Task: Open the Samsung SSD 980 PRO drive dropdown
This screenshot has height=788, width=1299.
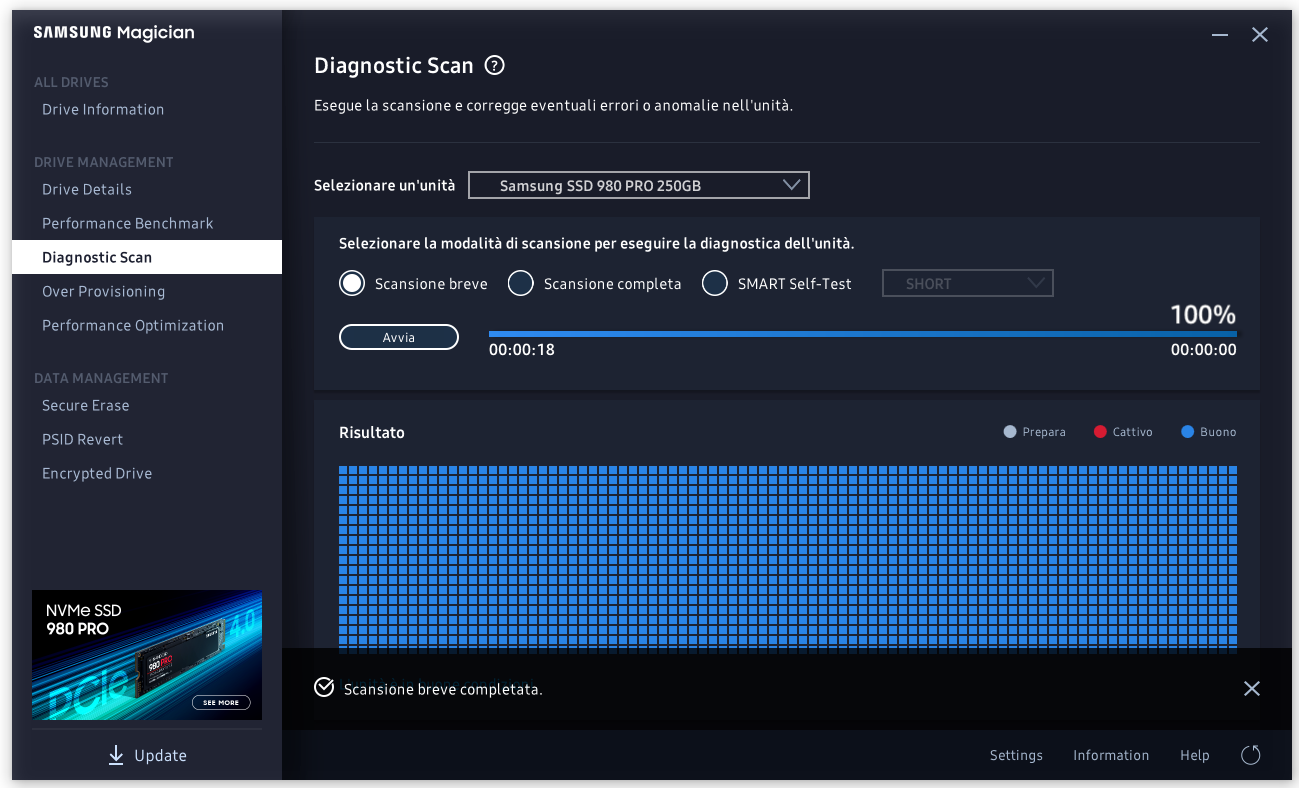Action: (638, 185)
